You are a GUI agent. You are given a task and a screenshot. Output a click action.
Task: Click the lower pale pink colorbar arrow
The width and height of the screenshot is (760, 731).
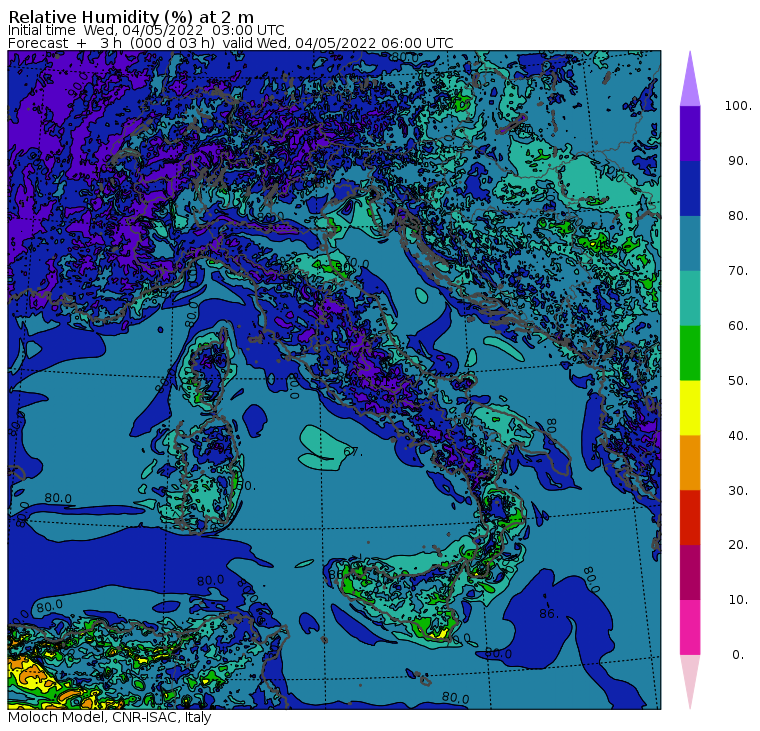690,679
